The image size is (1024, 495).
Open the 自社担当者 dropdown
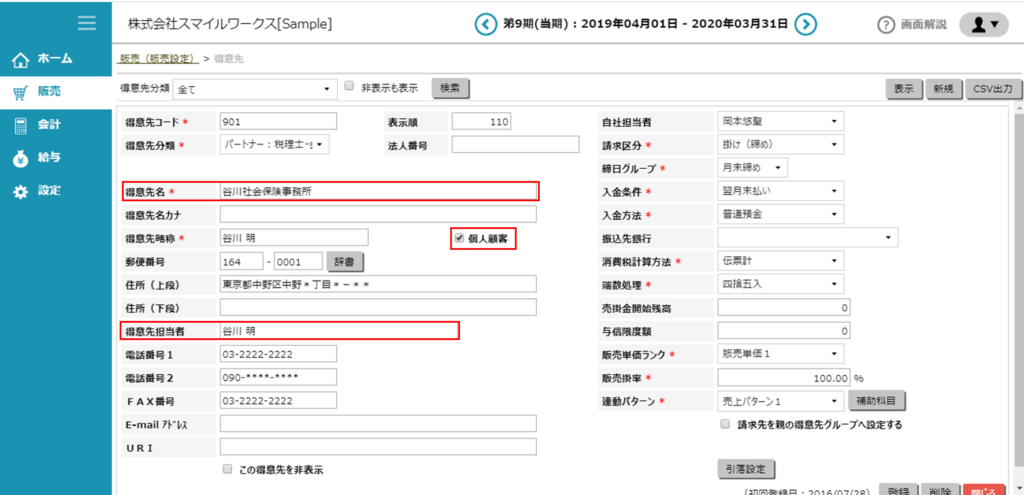pos(780,121)
